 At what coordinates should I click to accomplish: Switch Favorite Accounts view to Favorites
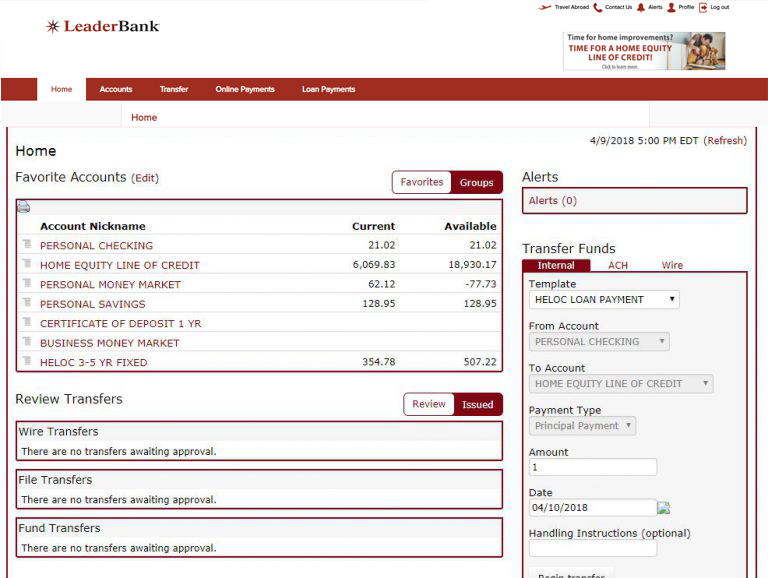(421, 182)
